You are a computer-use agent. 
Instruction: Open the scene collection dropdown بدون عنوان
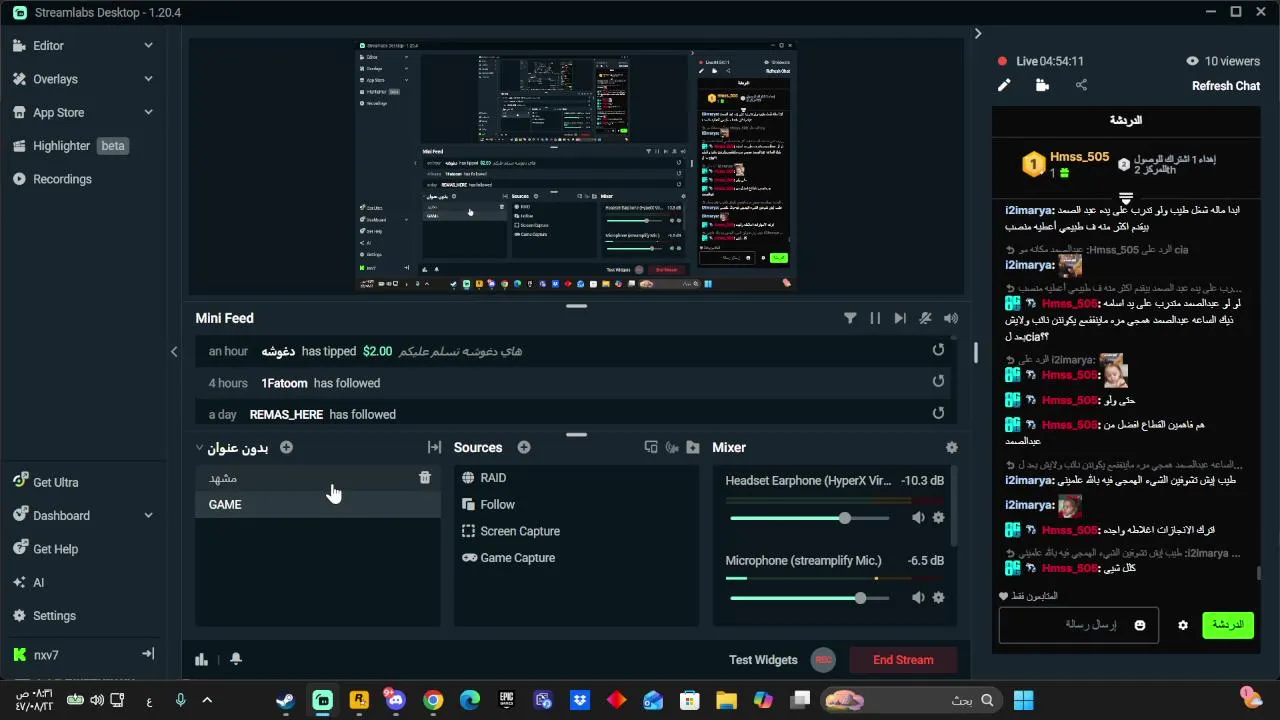tap(232, 448)
